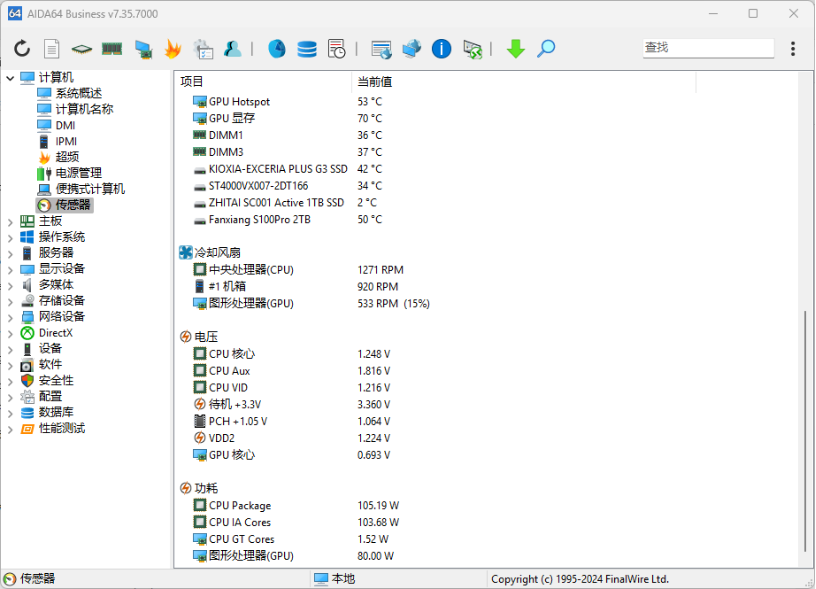This screenshot has height=589, width=816.
Task: Select the 性能测试 tree item
Action: click(x=62, y=428)
